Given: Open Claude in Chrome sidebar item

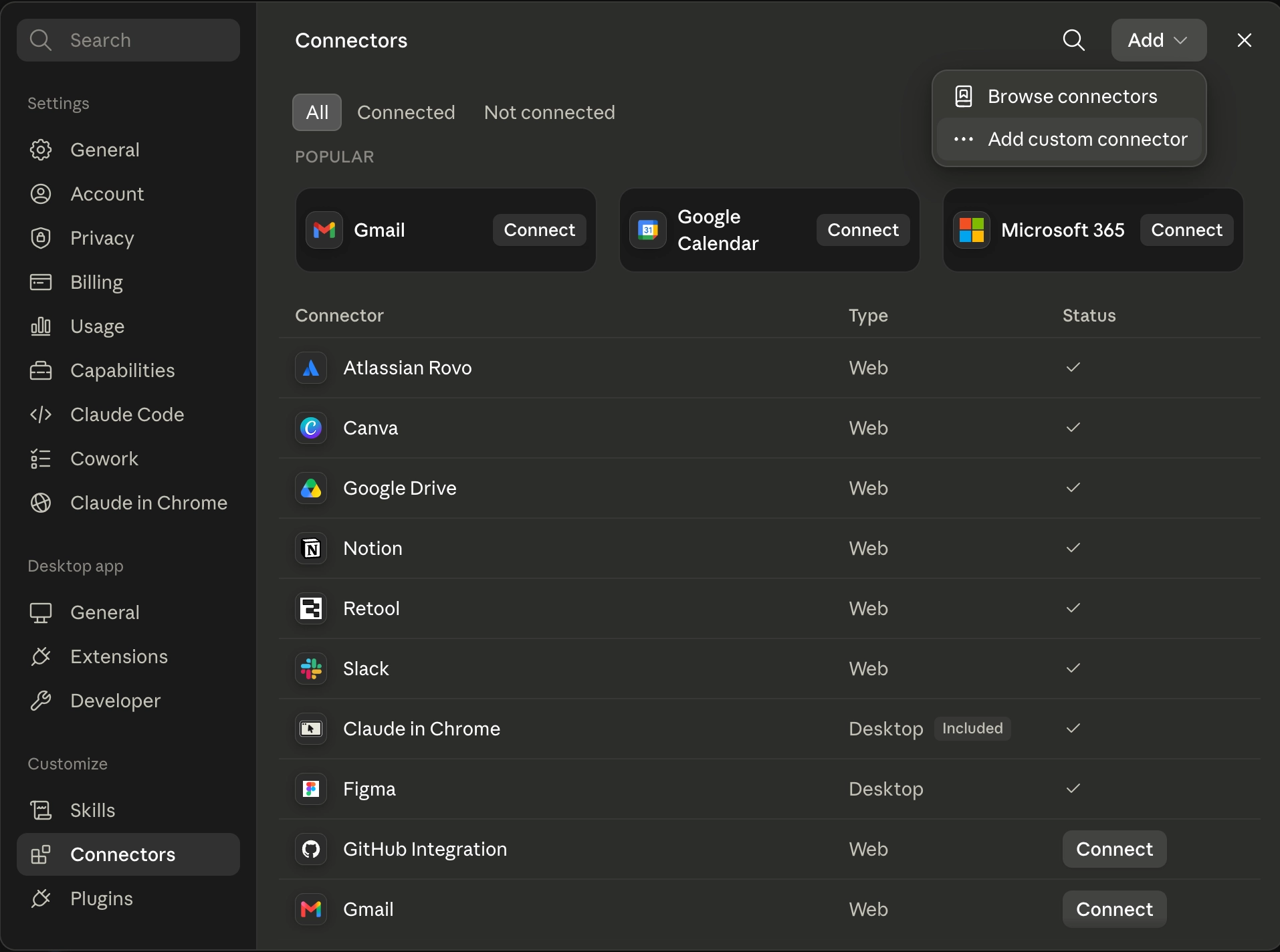Looking at the screenshot, I should click(128, 503).
